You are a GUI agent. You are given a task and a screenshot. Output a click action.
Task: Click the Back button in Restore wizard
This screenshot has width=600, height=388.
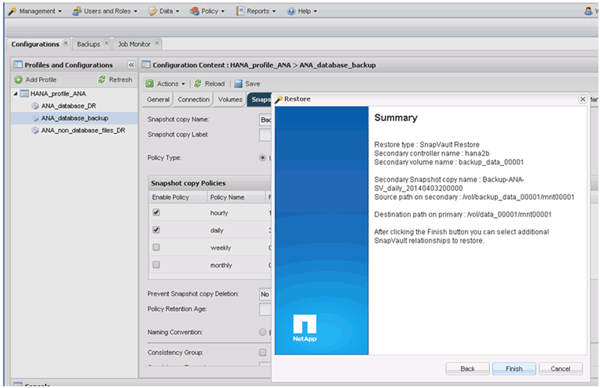tap(467, 368)
